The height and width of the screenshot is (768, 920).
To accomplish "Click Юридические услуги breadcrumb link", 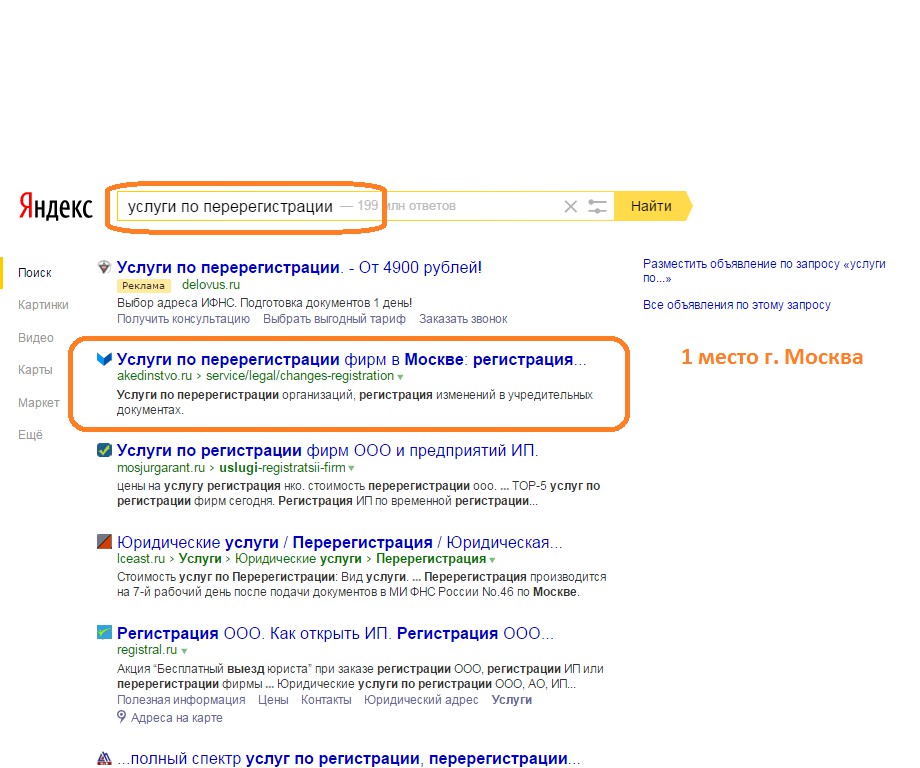I will (298, 559).
